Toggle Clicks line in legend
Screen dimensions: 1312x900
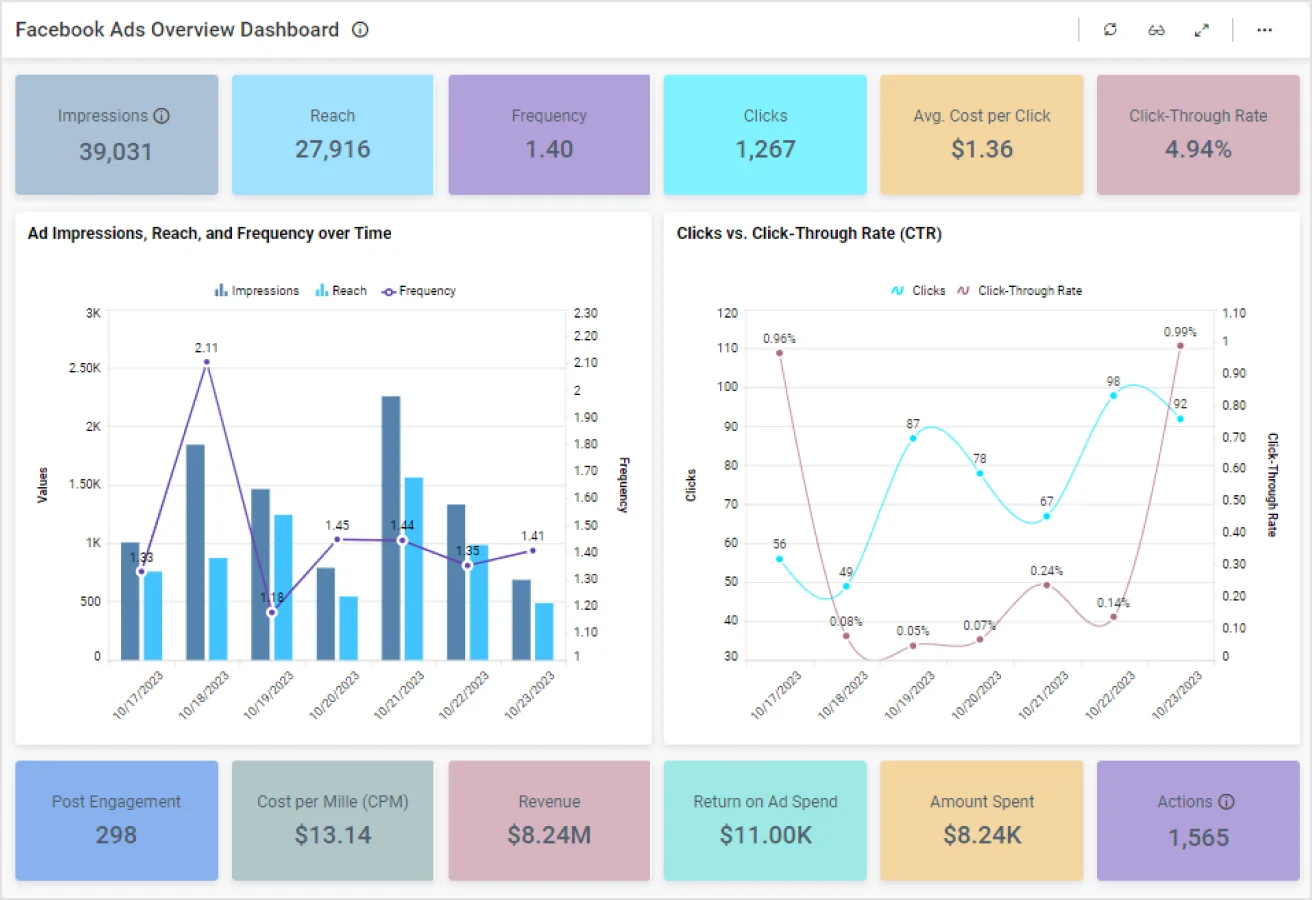[x=918, y=291]
